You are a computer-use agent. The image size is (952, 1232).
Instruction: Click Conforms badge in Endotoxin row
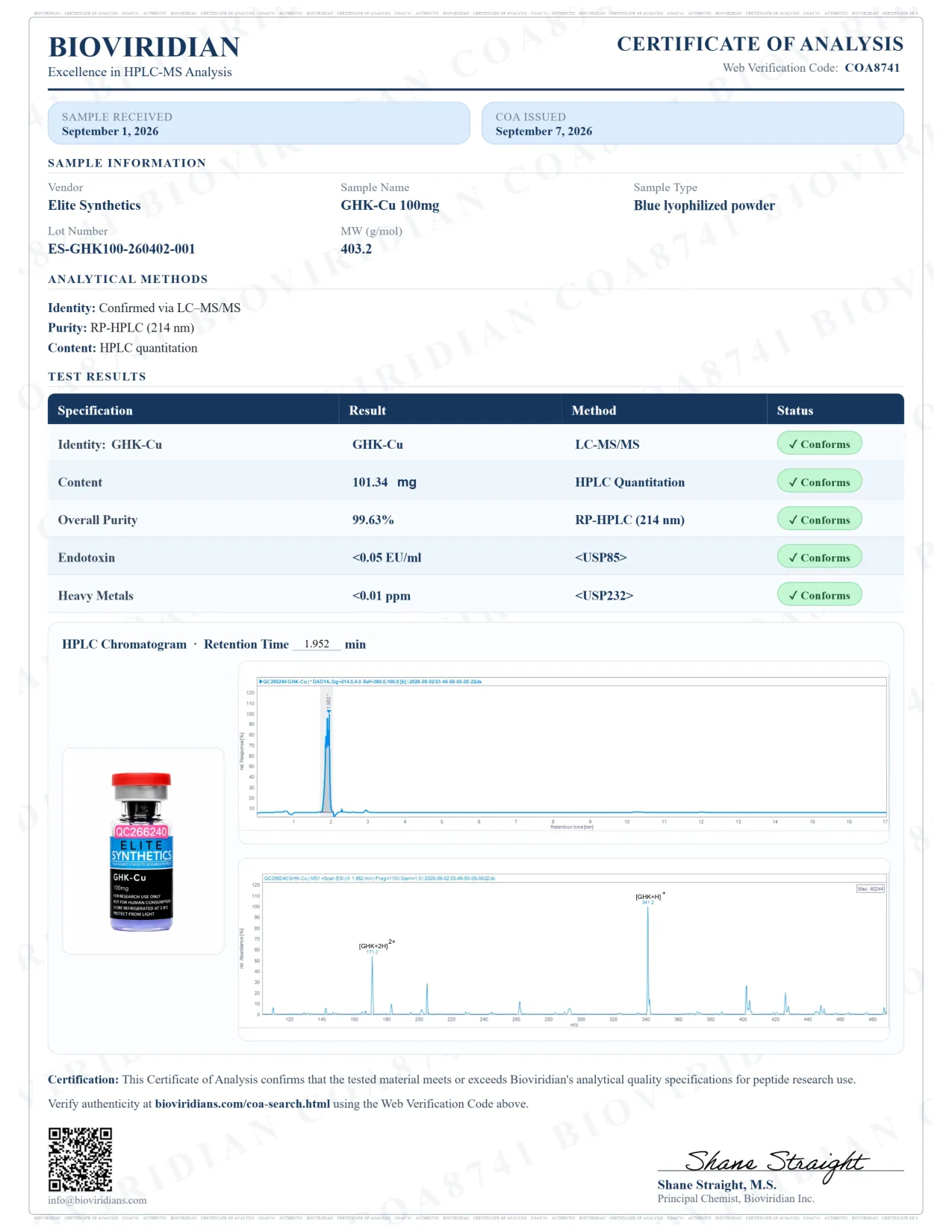[x=819, y=557]
